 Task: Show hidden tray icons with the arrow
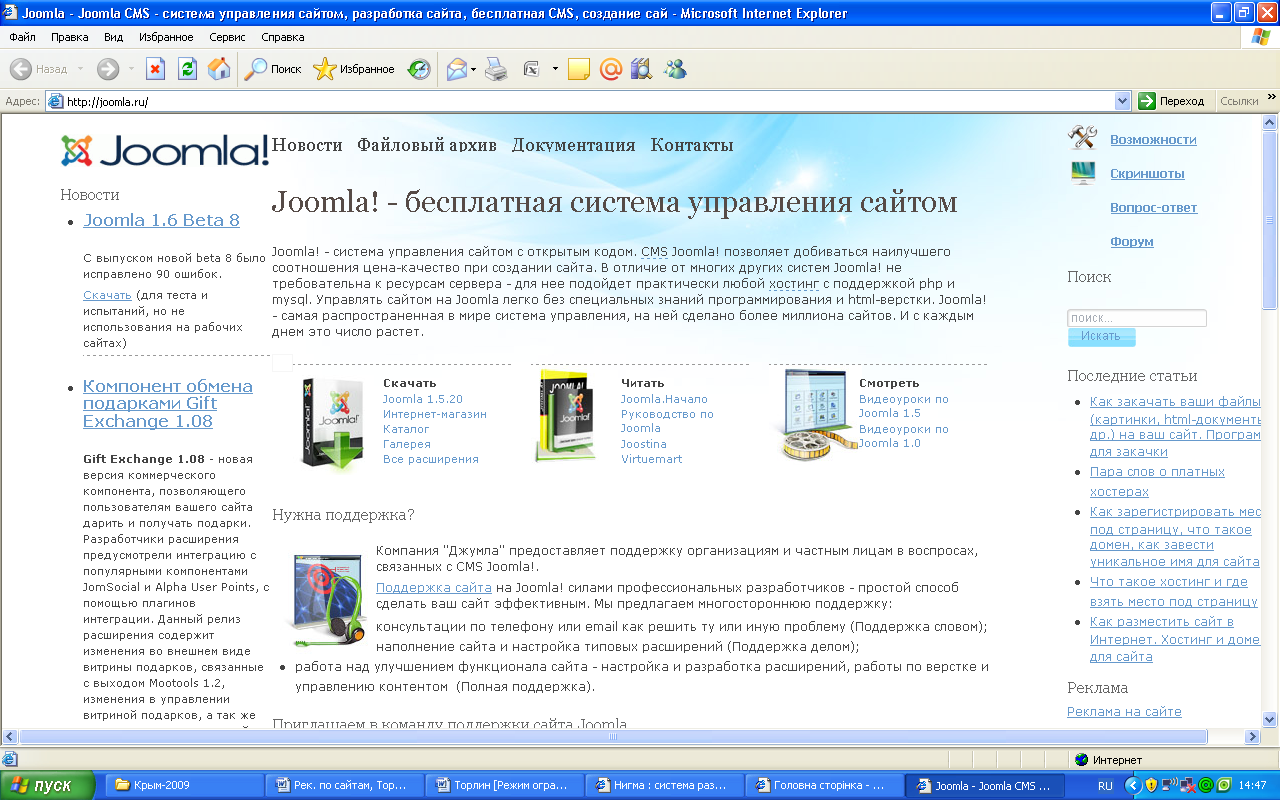point(1133,785)
